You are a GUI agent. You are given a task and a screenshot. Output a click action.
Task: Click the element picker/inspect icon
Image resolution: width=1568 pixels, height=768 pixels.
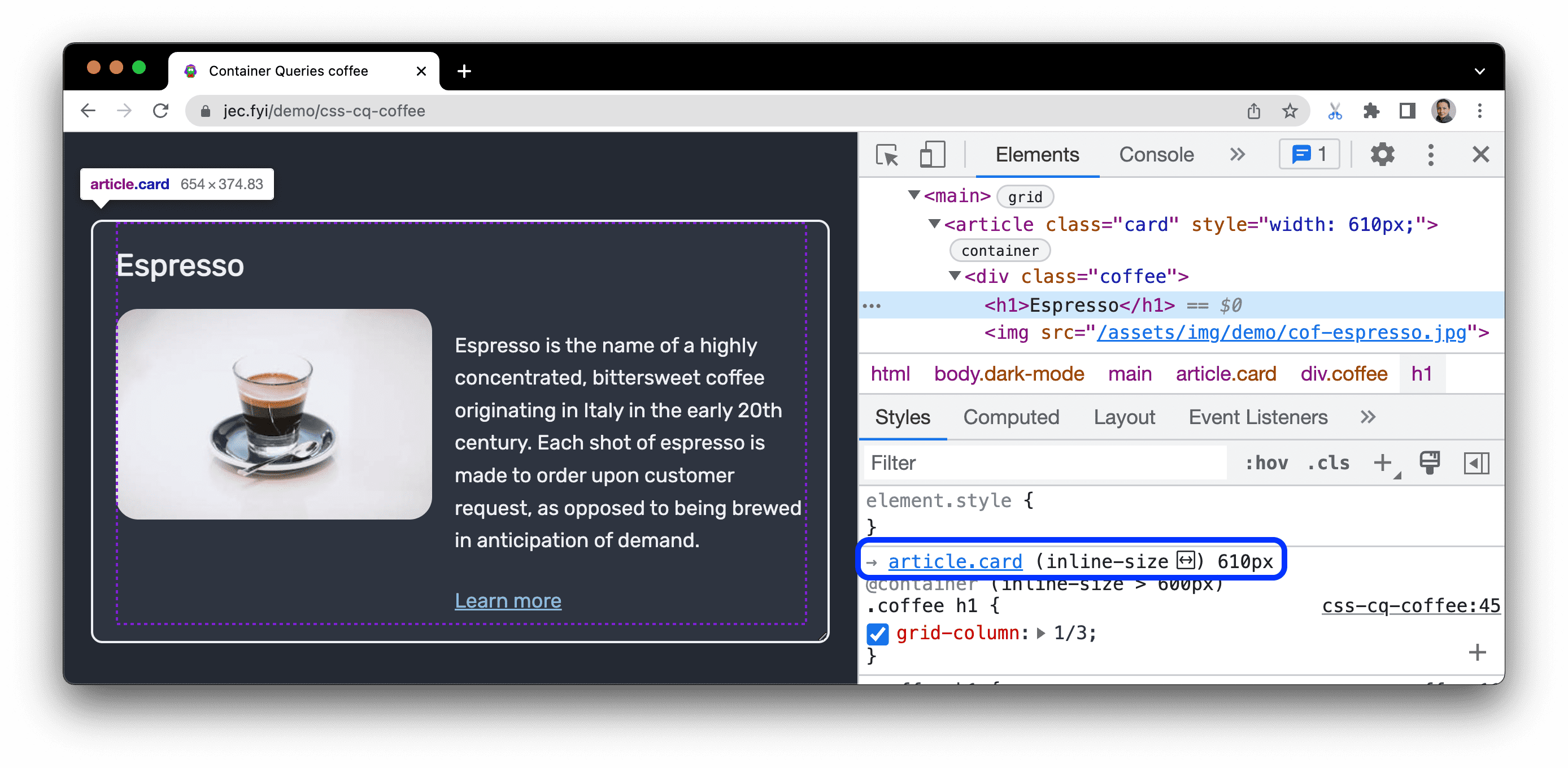coord(888,155)
